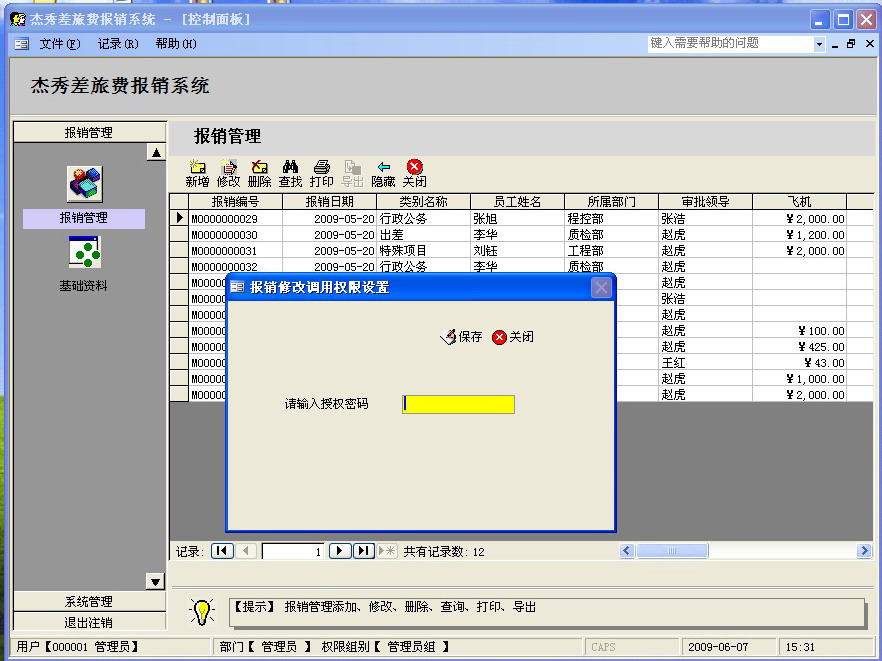Click the form icon beside the 文件 menu
Image resolution: width=882 pixels, height=661 pixels.
tap(21, 44)
